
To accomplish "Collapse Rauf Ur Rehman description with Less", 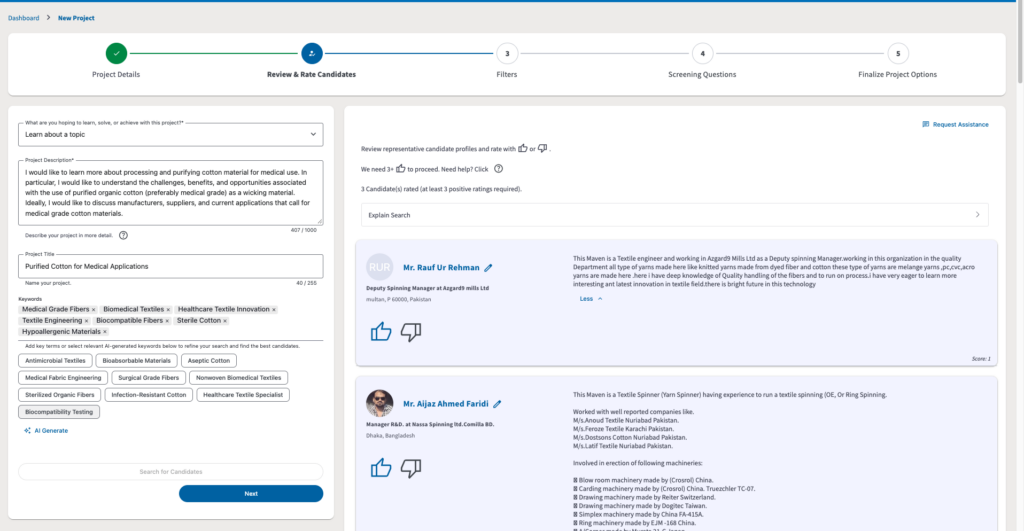I will tap(590, 298).
